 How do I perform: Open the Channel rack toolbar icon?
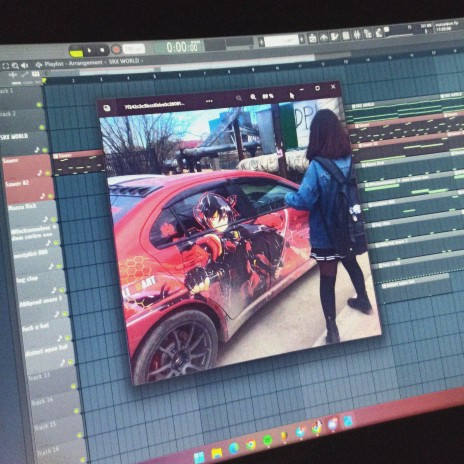[346, 35]
